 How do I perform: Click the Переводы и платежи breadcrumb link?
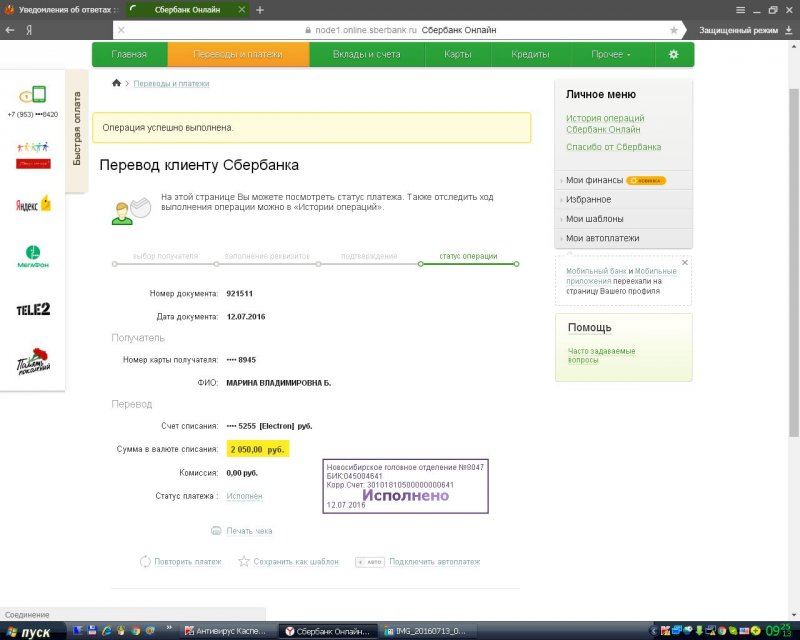[171, 83]
